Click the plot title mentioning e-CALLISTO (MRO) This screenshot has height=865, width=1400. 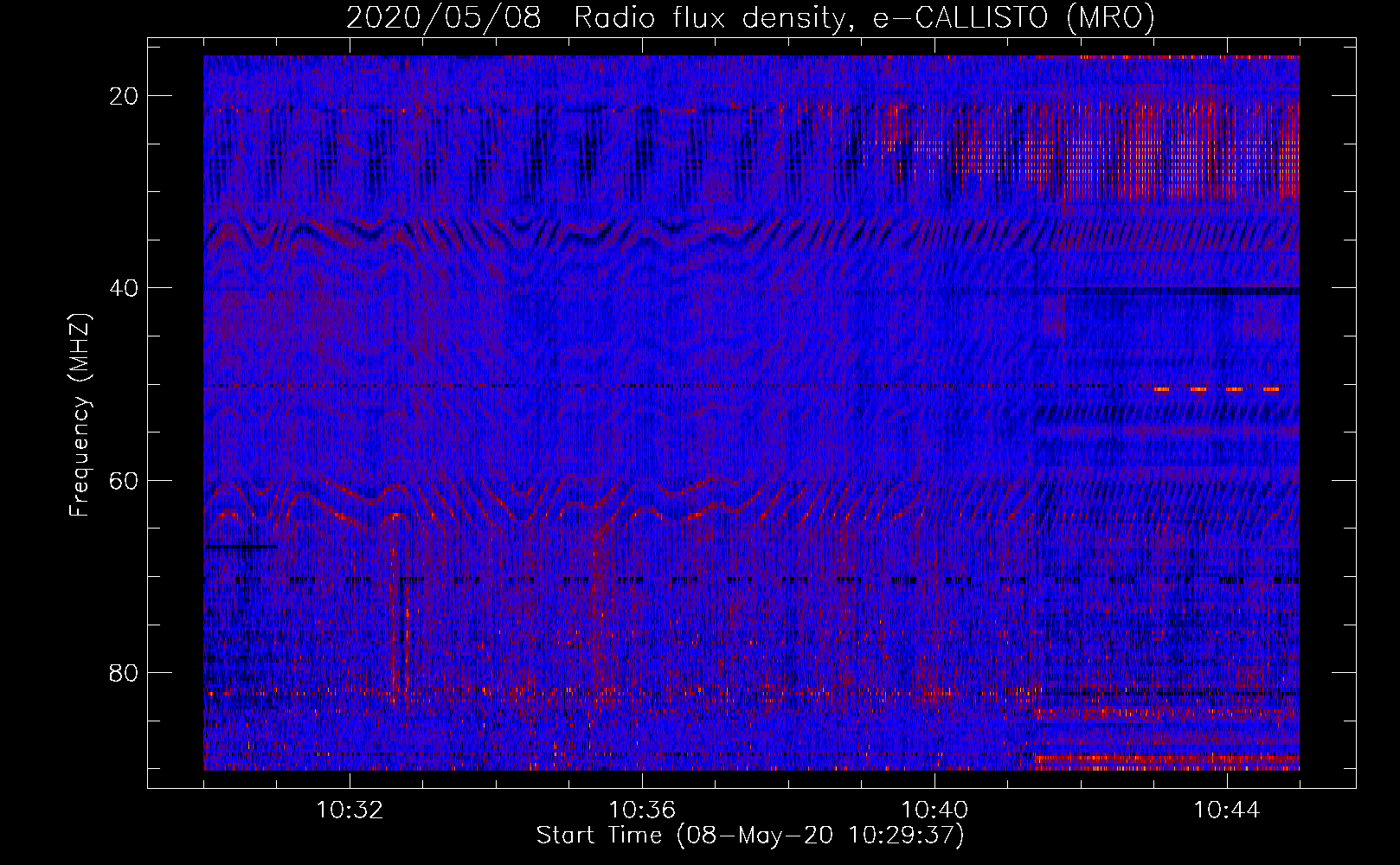click(x=750, y=17)
